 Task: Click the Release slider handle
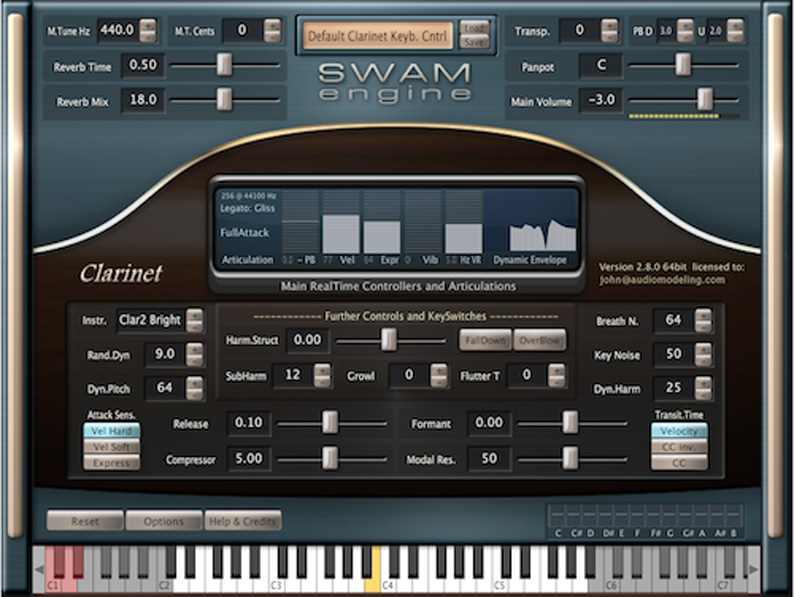pyautogui.click(x=330, y=423)
